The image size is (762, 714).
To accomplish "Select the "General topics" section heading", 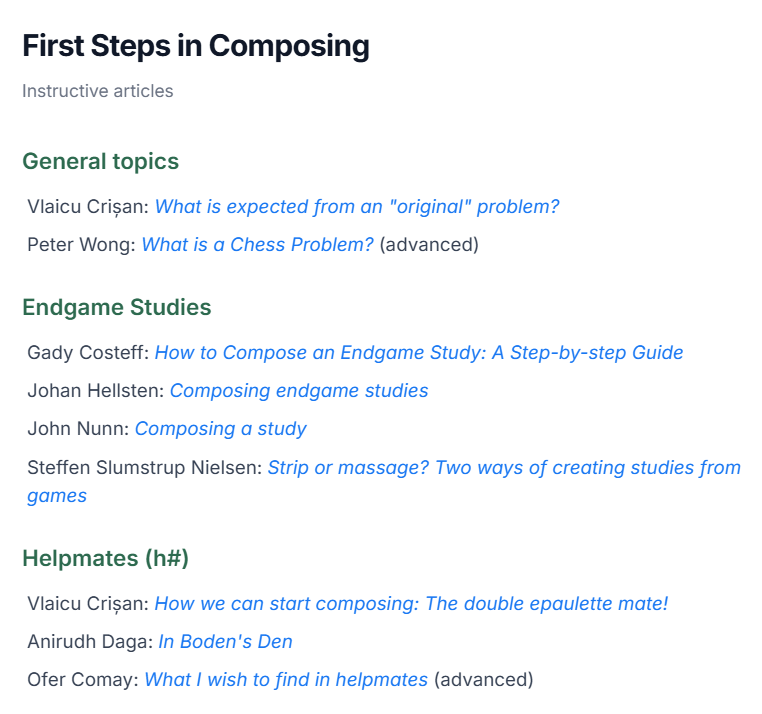I will pyautogui.click(x=100, y=161).
